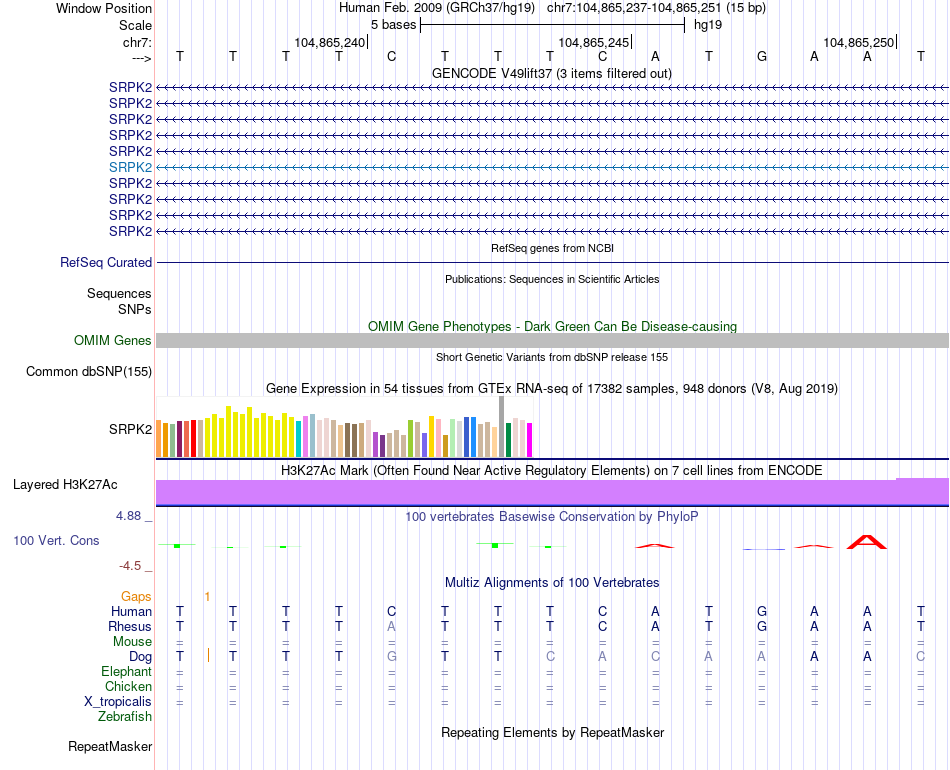Viewport: 950px width, 770px height.
Task: Click the light blue SRPK2 transcript label
Action: (x=130, y=167)
